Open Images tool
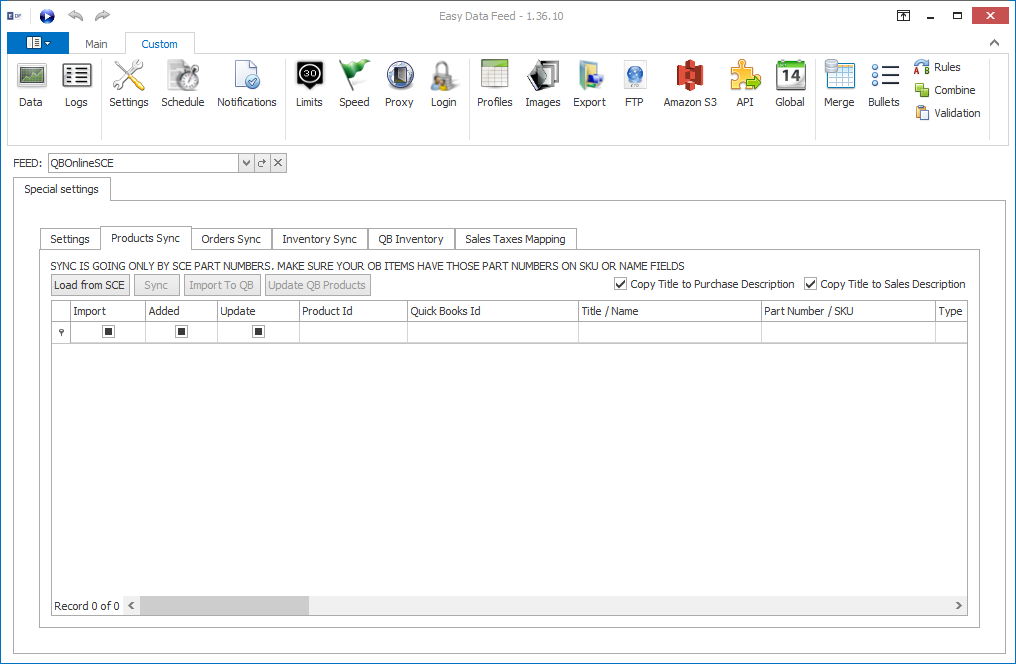1016x664 pixels. 543,85
